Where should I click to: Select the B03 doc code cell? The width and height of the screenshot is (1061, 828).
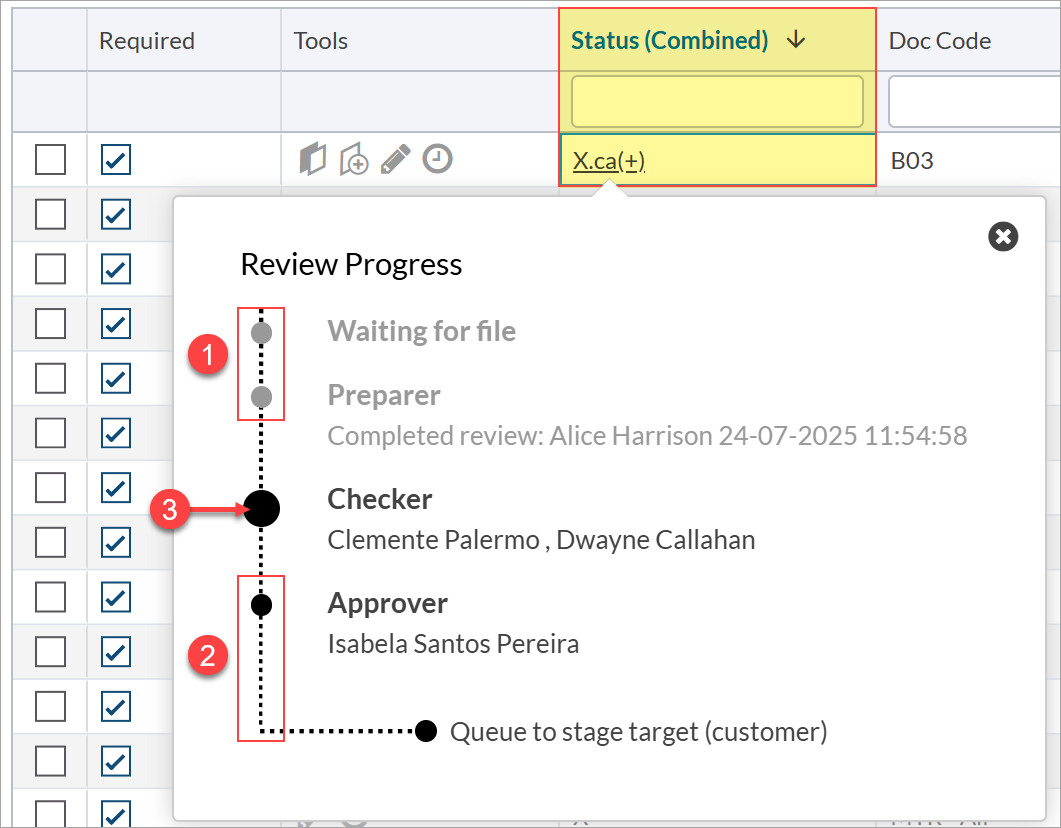click(911, 161)
